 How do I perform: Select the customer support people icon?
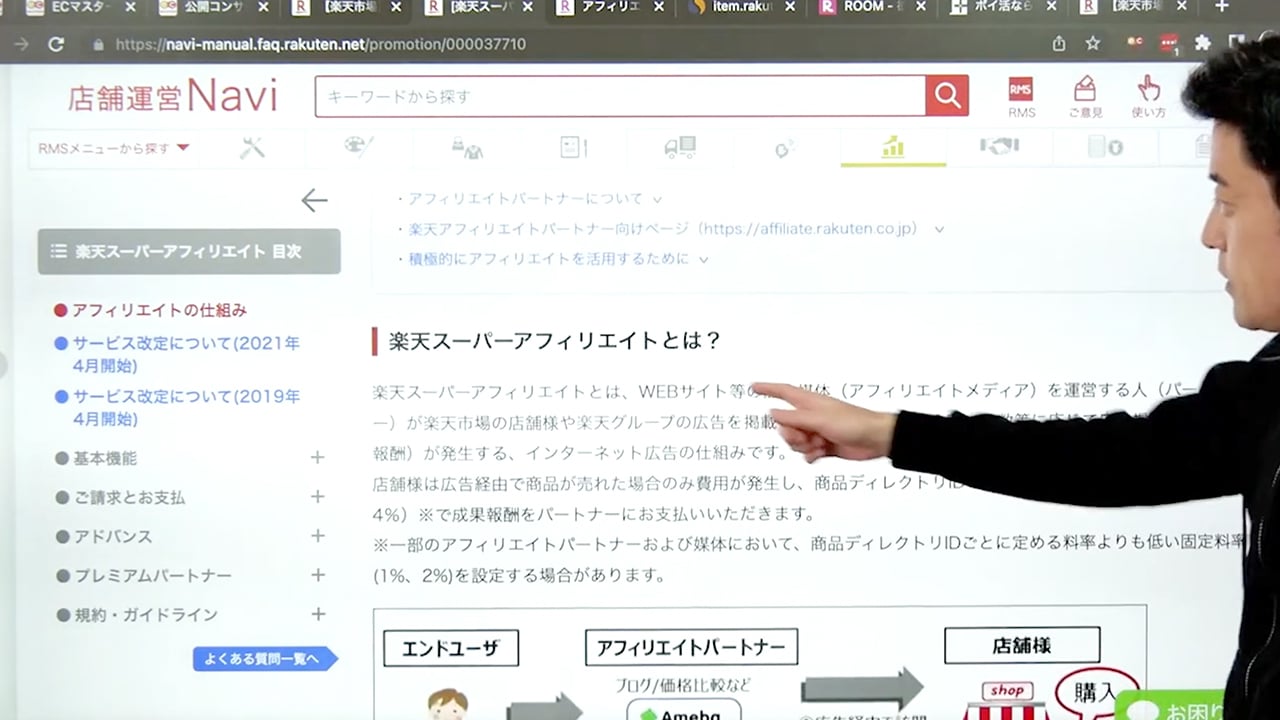pos(467,148)
